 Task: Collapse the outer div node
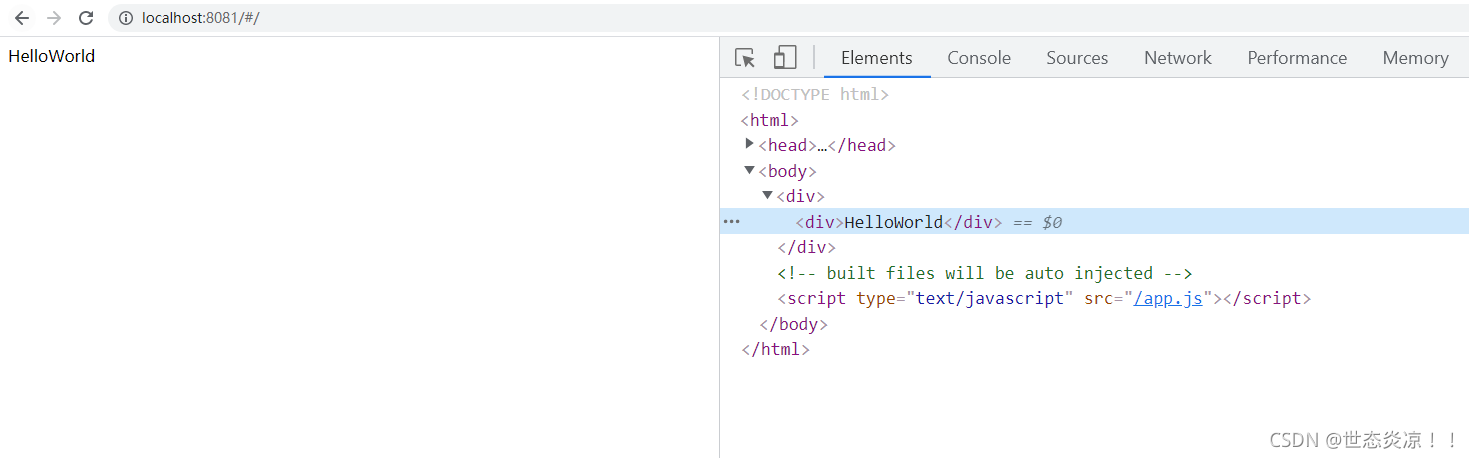point(768,195)
